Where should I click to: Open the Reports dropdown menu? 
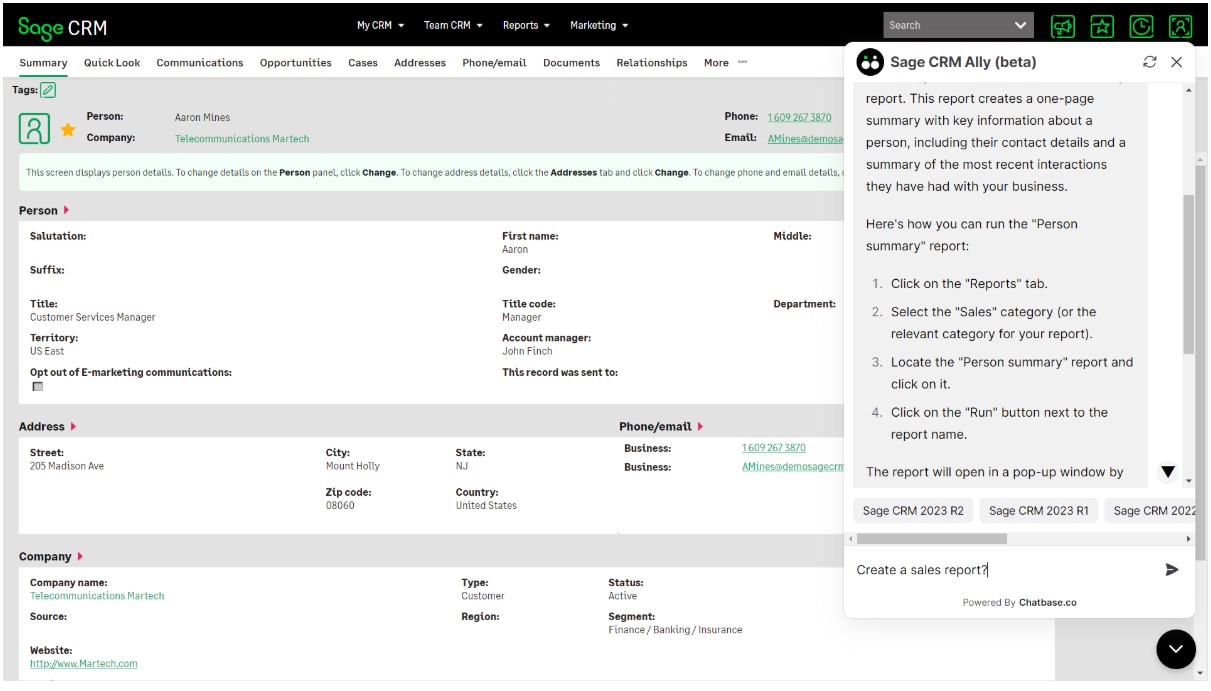[526, 25]
